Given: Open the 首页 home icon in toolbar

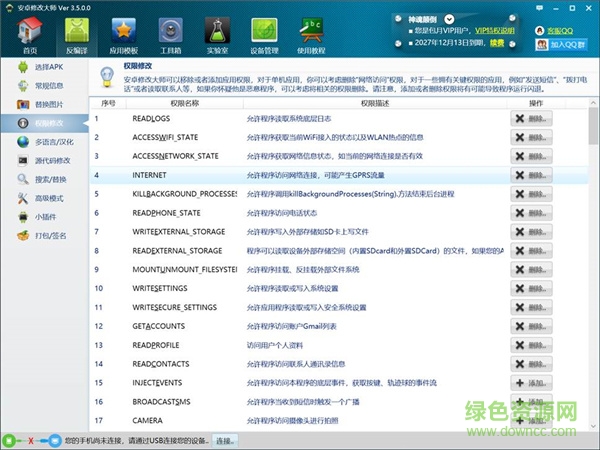Looking at the screenshot, I should [30, 34].
